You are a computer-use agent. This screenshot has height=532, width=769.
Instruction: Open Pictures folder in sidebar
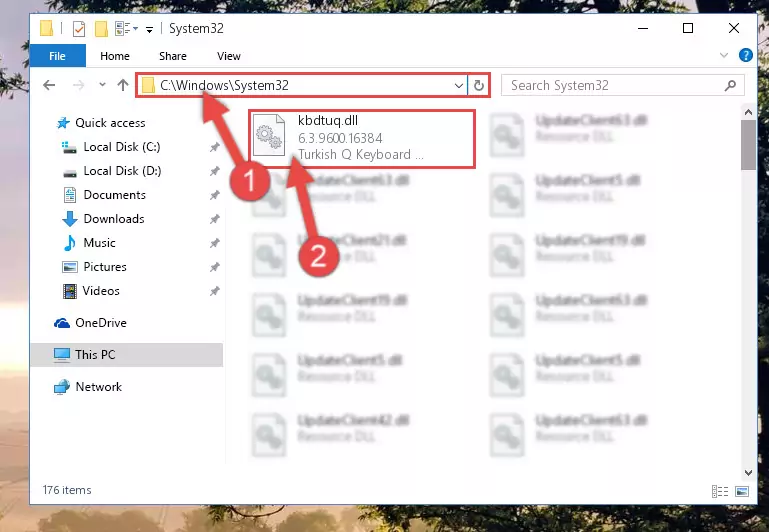coord(105,267)
